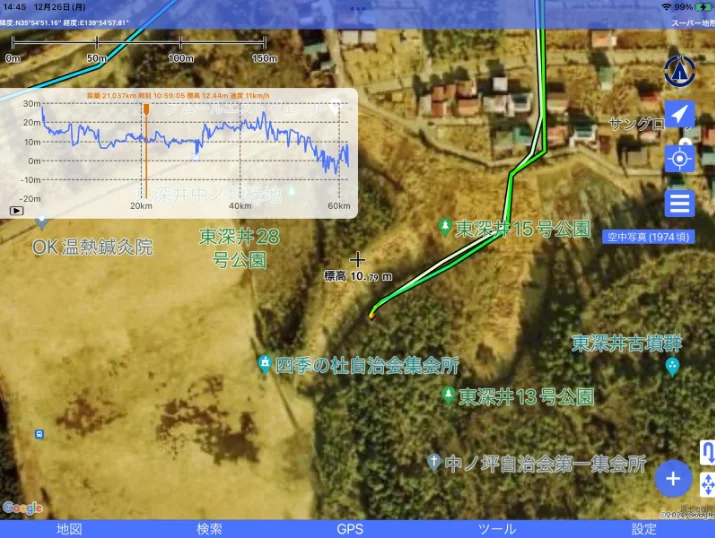This screenshot has height=538, width=715.
Task: Open the 空中写真 (1974頃) layer selector
Action: pyautogui.click(x=647, y=238)
